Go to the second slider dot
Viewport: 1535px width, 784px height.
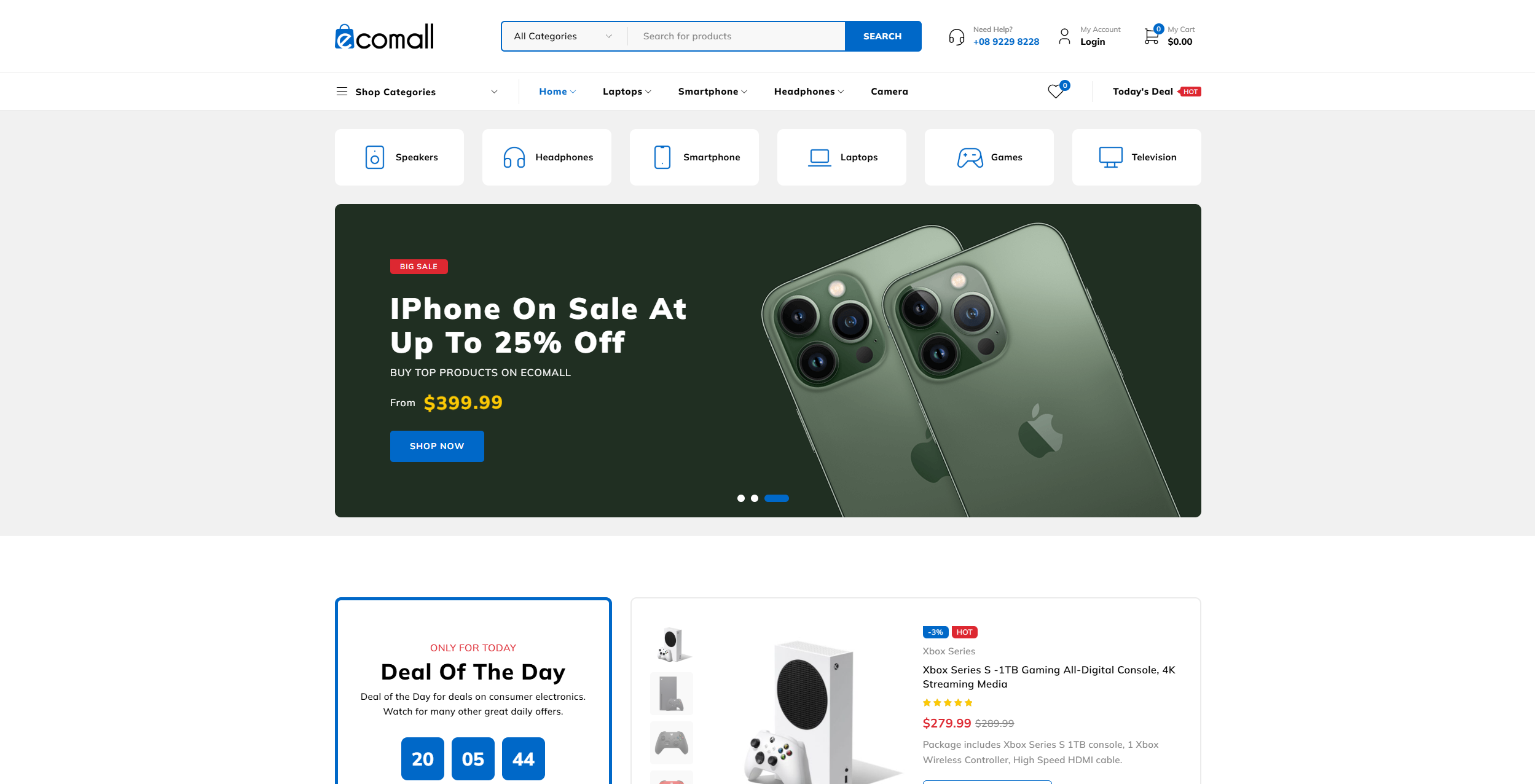click(x=755, y=498)
